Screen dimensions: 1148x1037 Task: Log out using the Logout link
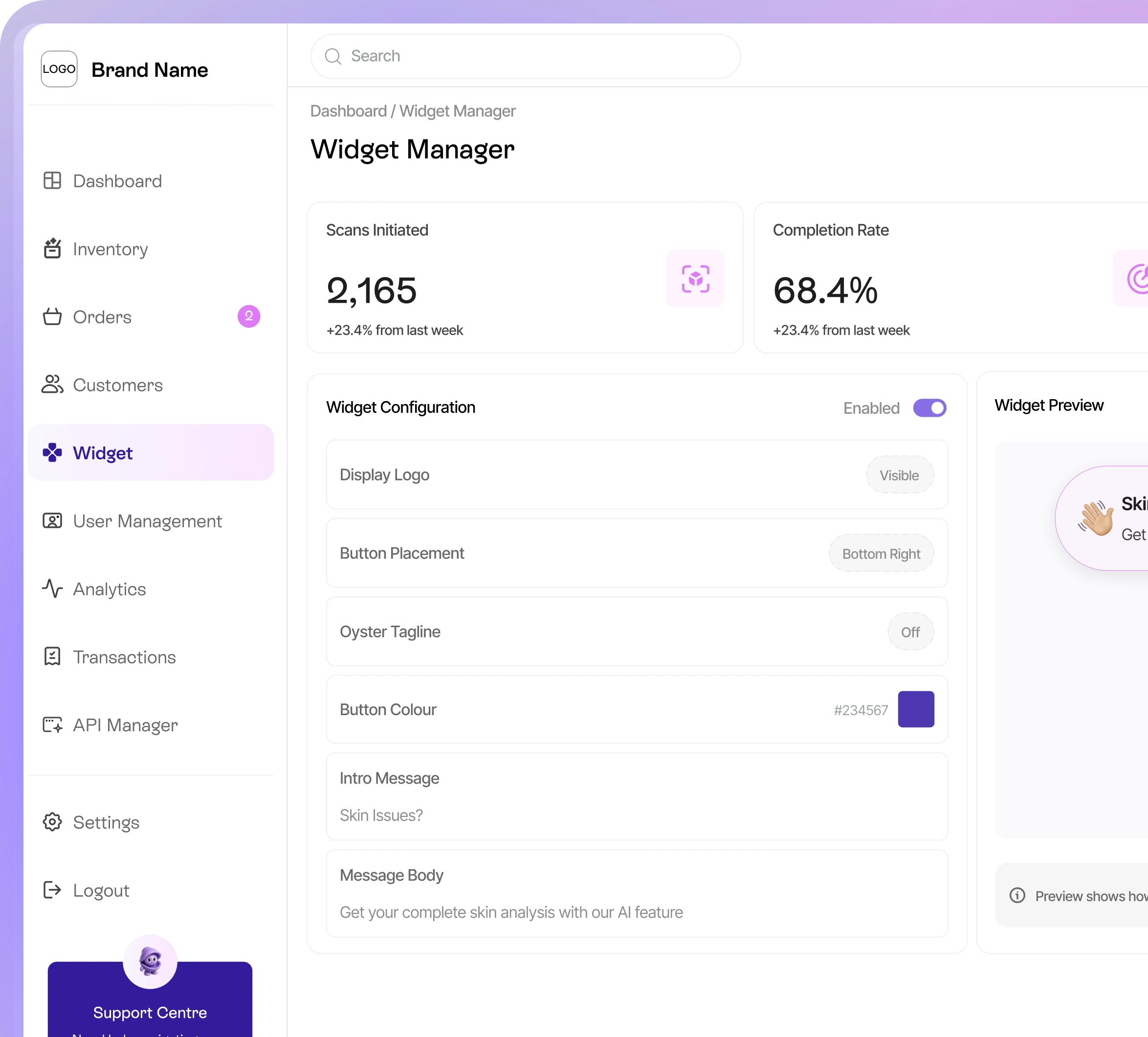click(x=101, y=891)
